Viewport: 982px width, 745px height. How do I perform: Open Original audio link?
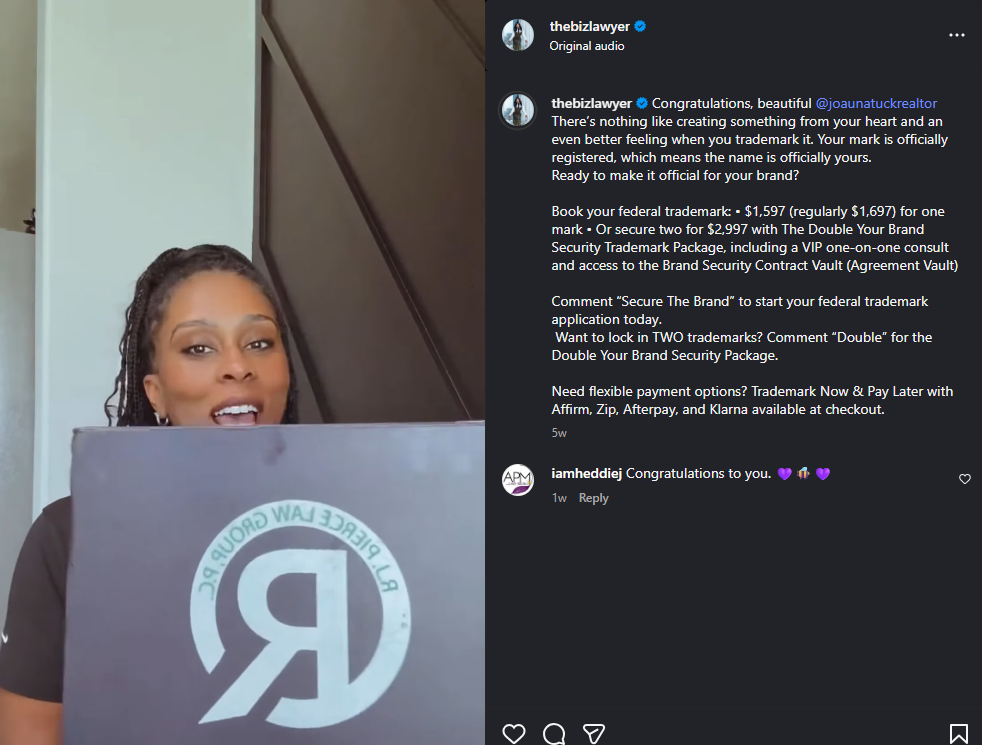(x=586, y=46)
